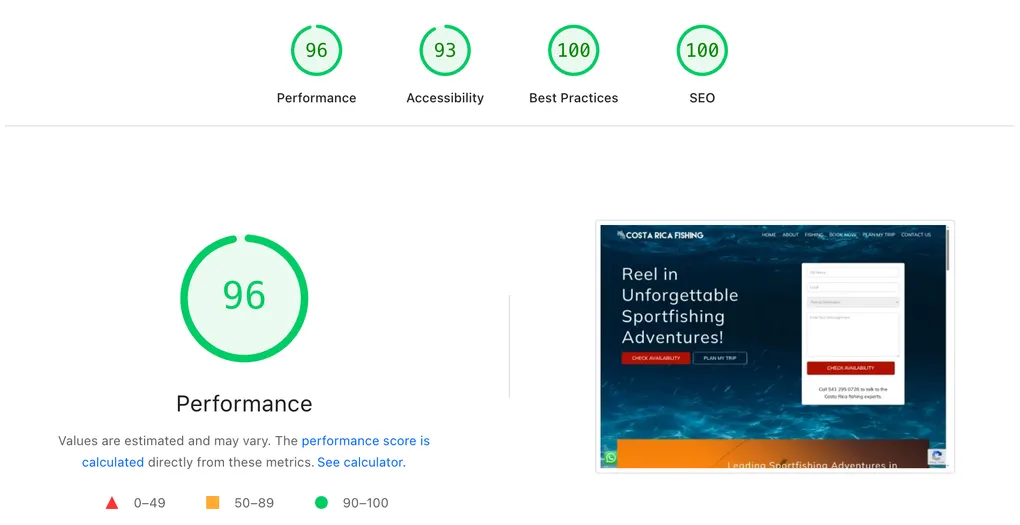Click the Best Practices gauge showing 100
Viewport: 1020px width, 525px height.
point(574,50)
